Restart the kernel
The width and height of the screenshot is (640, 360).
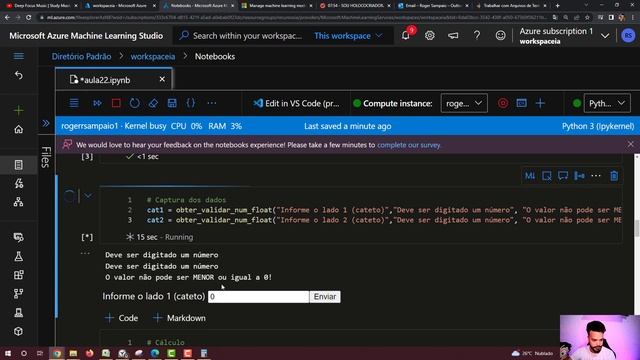pyautogui.click(x=134, y=103)
